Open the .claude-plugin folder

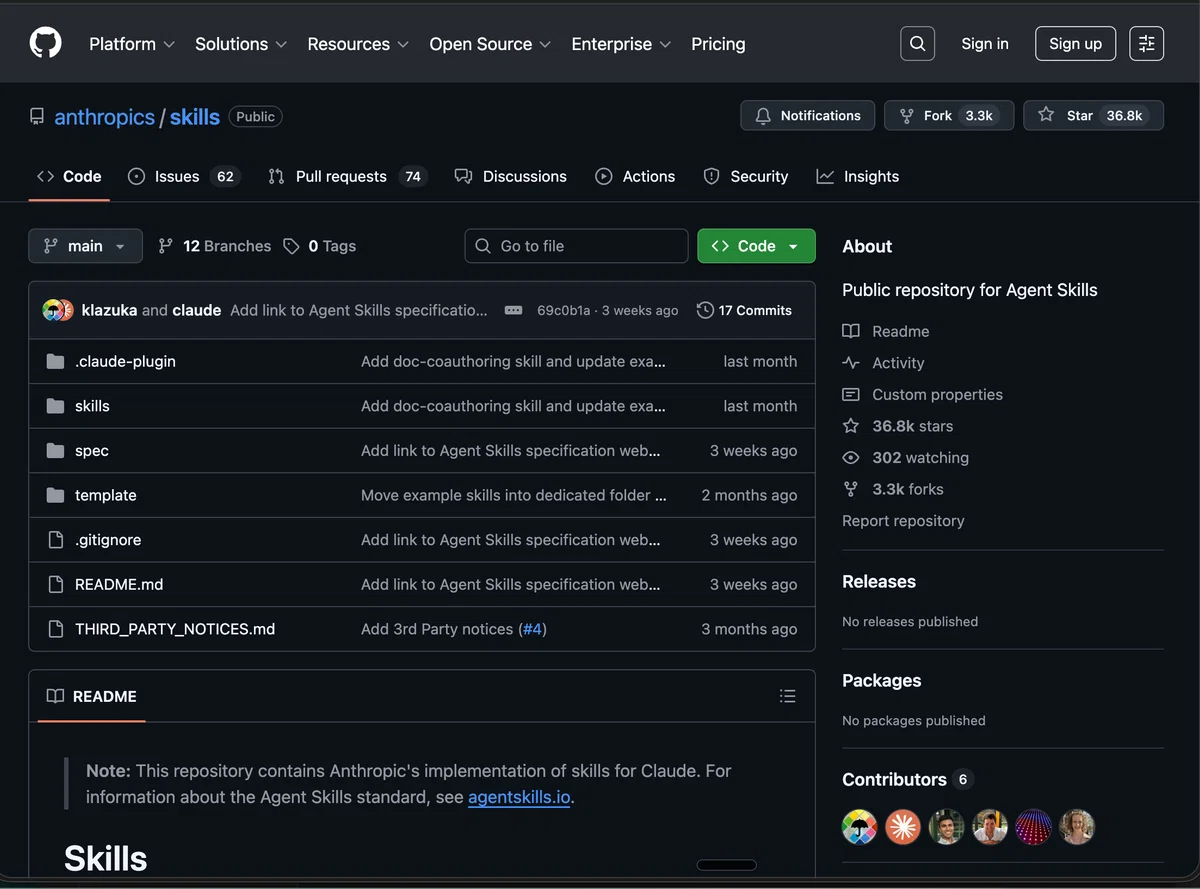(125, 361)
